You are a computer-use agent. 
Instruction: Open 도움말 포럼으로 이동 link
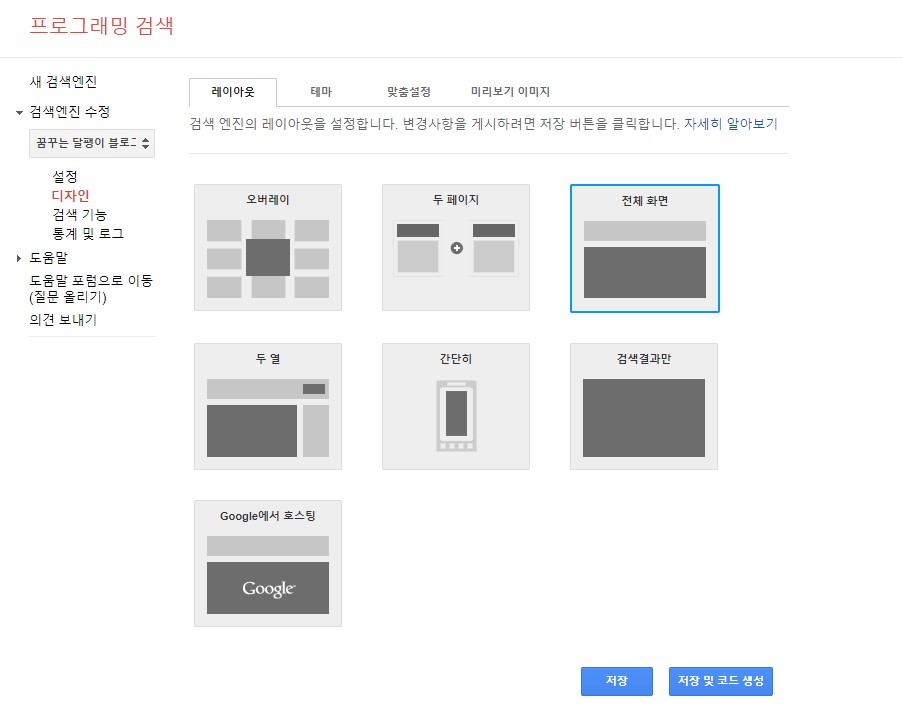(x=91, y=288)
